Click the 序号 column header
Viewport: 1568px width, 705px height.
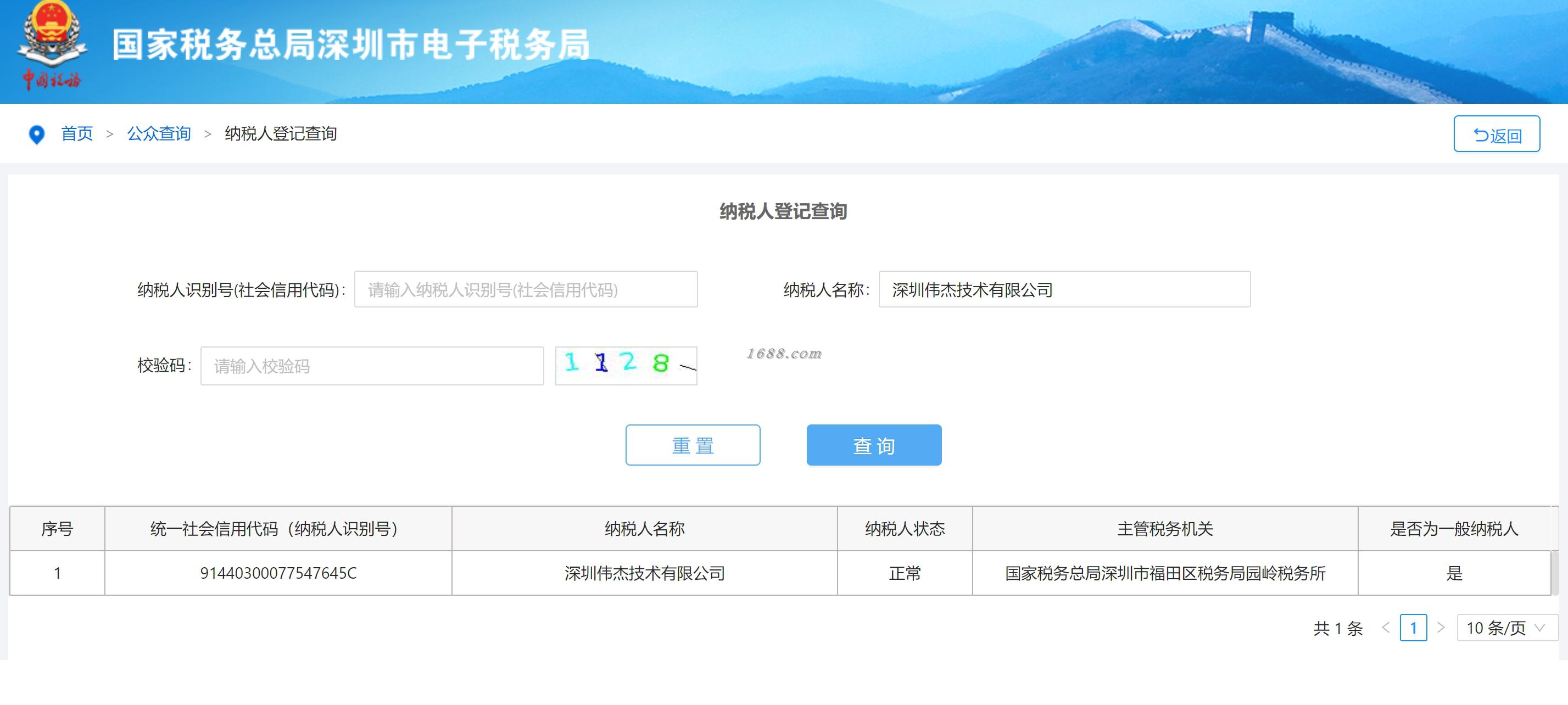coord(57,529)
